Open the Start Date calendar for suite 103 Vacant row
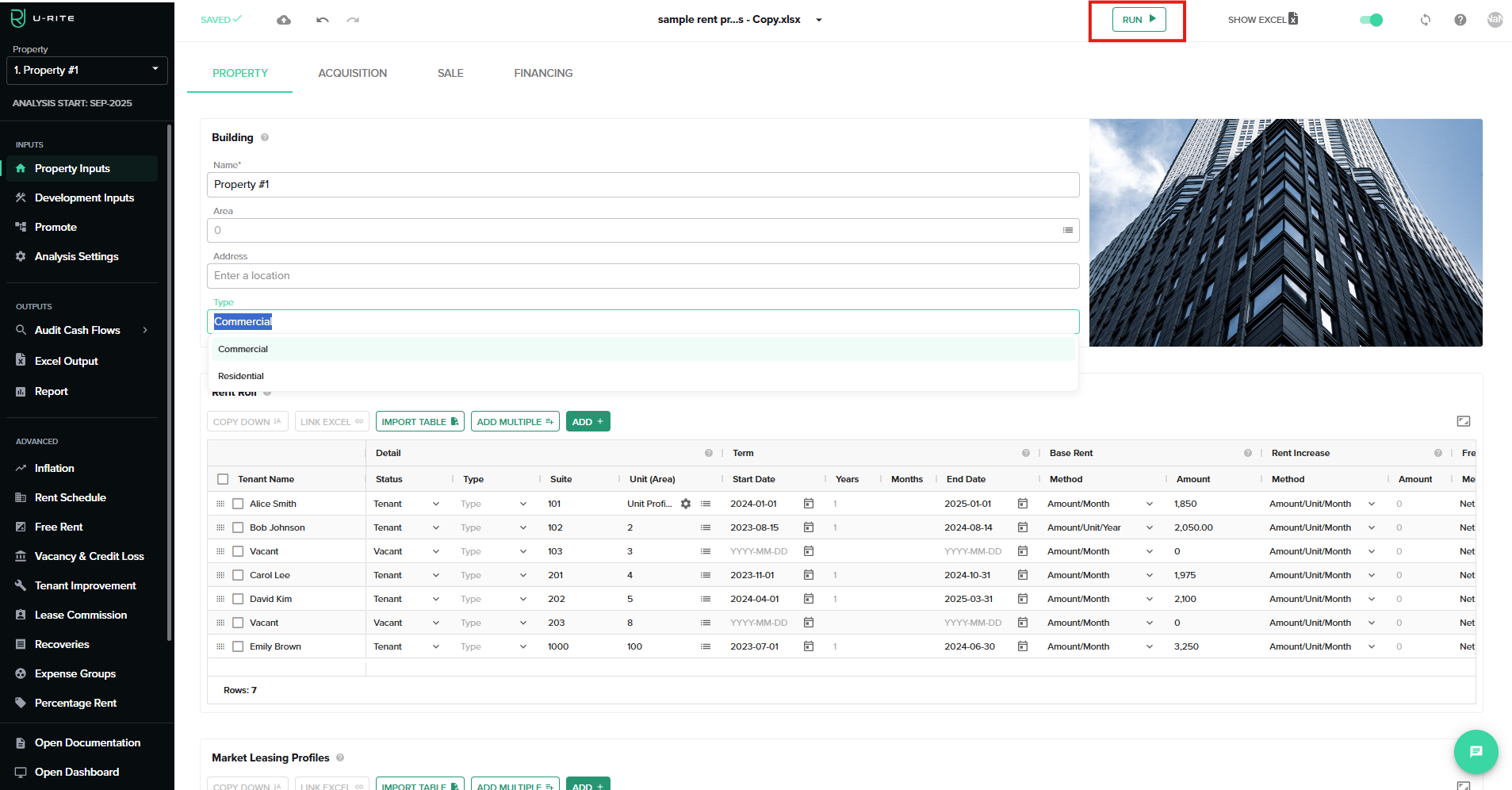This screenshot has width=1512, height=790. (809, 551)
